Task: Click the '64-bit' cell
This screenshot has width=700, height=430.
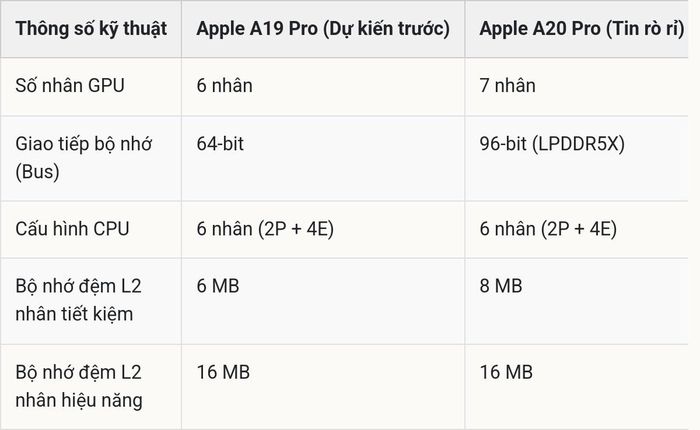Action: (221, 144)
